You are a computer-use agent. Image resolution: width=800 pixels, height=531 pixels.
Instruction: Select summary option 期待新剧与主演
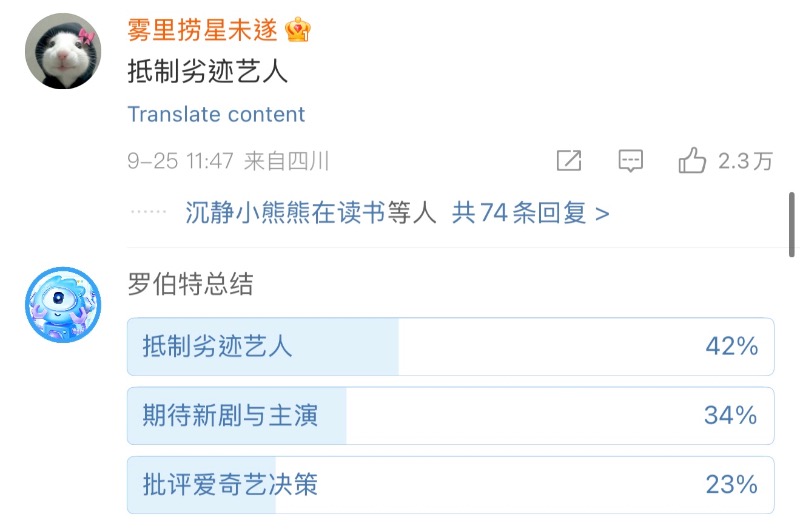point(450,415)
